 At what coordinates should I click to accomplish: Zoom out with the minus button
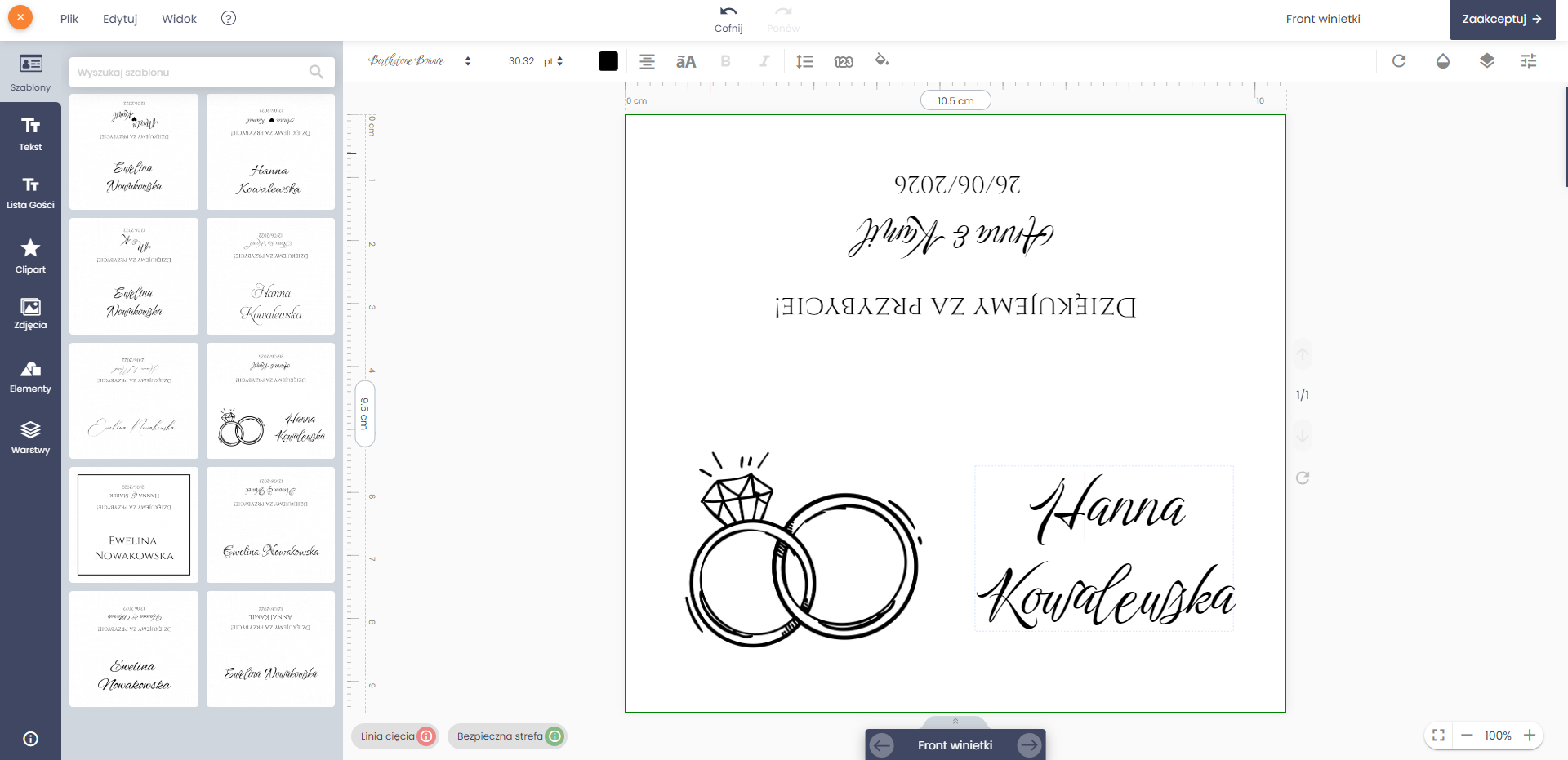(x=1467, y=736)
